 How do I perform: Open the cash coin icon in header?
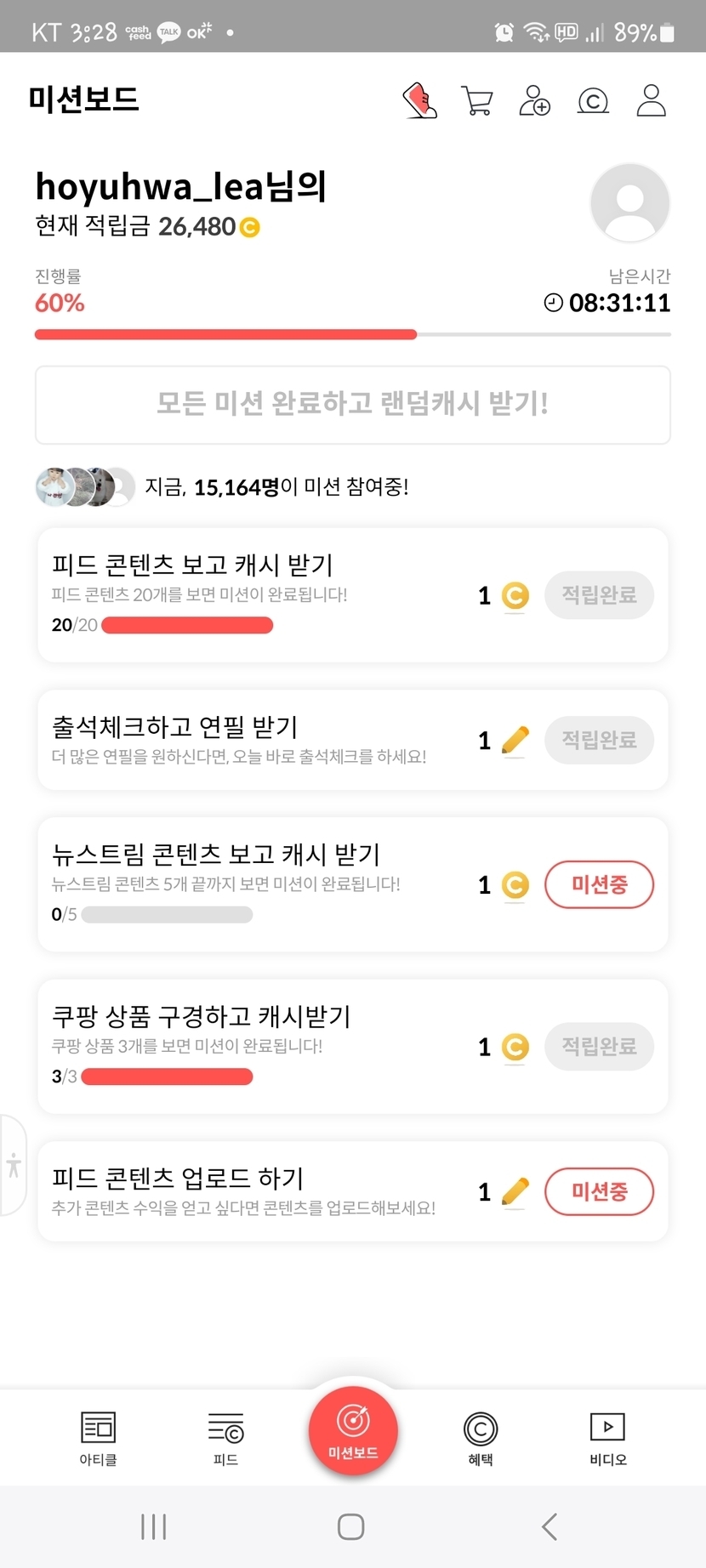click(593, 101)
